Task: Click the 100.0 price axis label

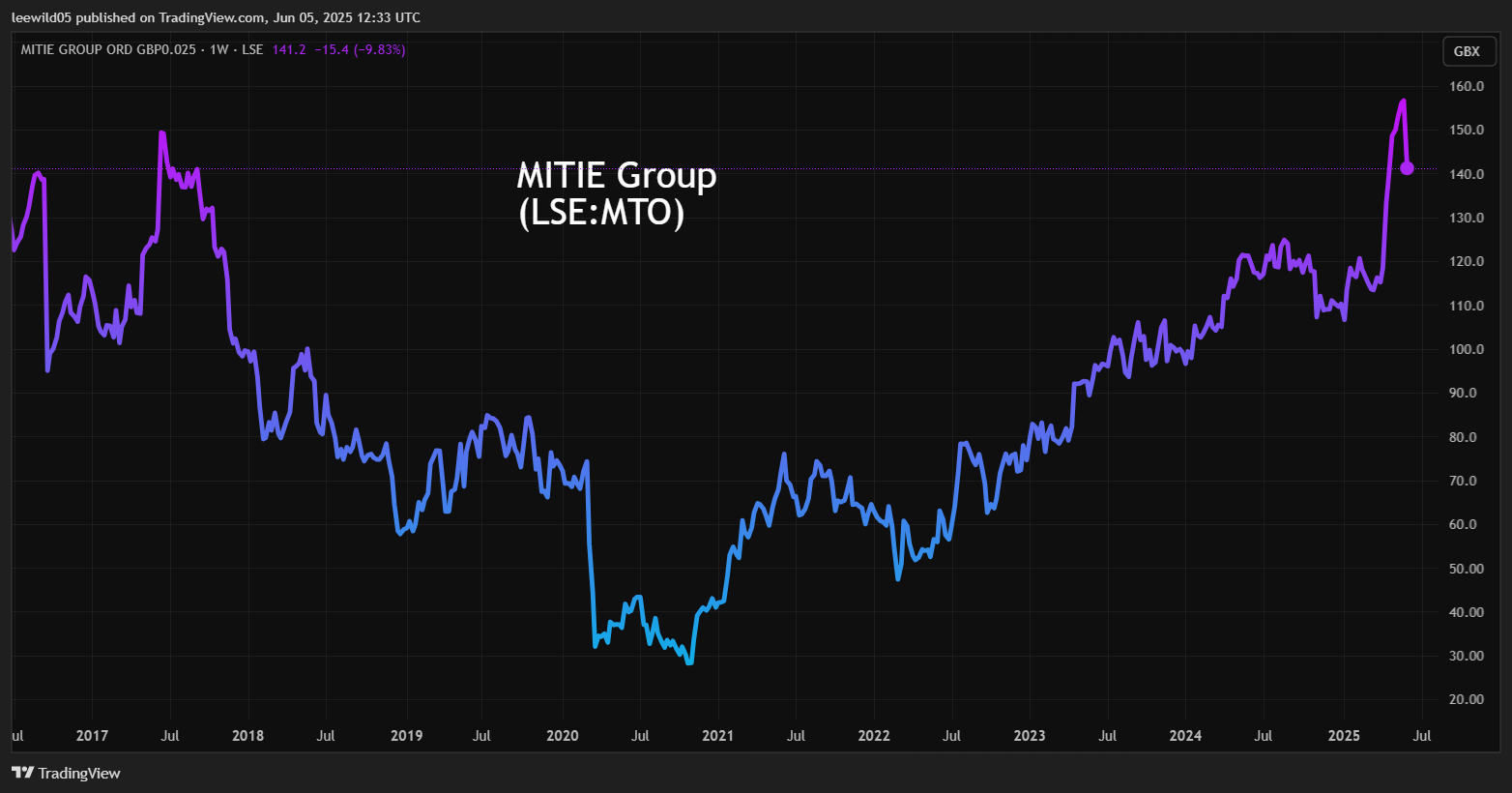Action: tap(1467, 349)
